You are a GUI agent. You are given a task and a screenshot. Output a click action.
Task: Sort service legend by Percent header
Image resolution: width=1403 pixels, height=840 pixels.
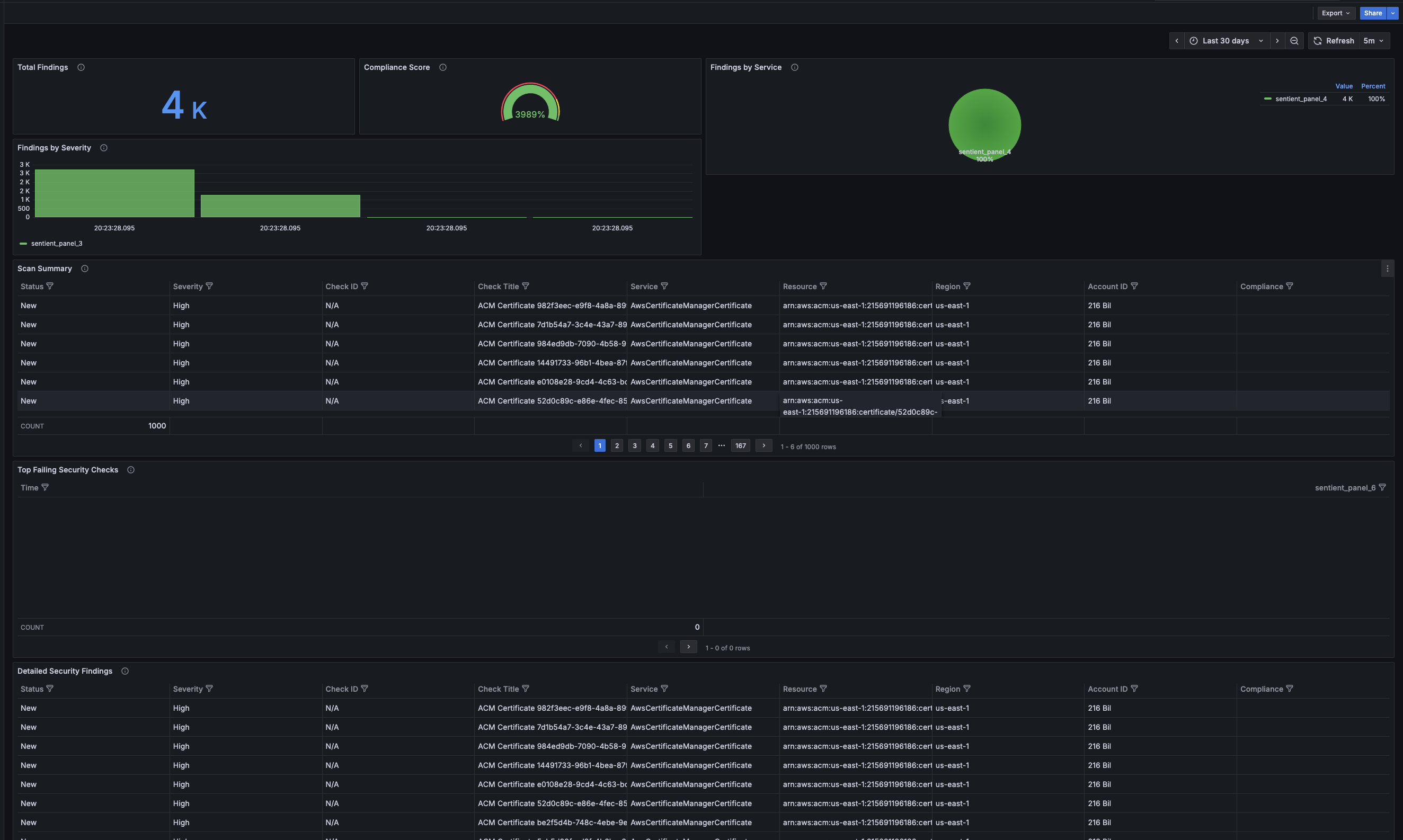click(x=1373, y=86)
